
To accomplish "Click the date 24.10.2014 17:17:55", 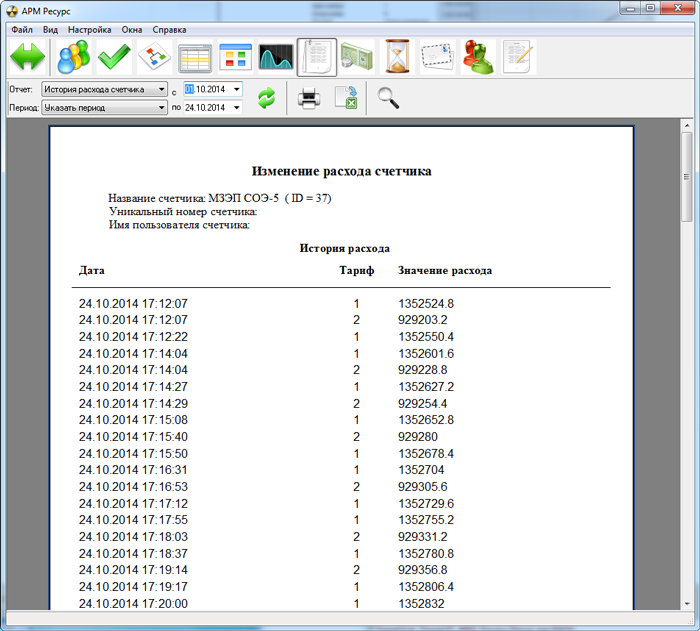I will [133, 520].
